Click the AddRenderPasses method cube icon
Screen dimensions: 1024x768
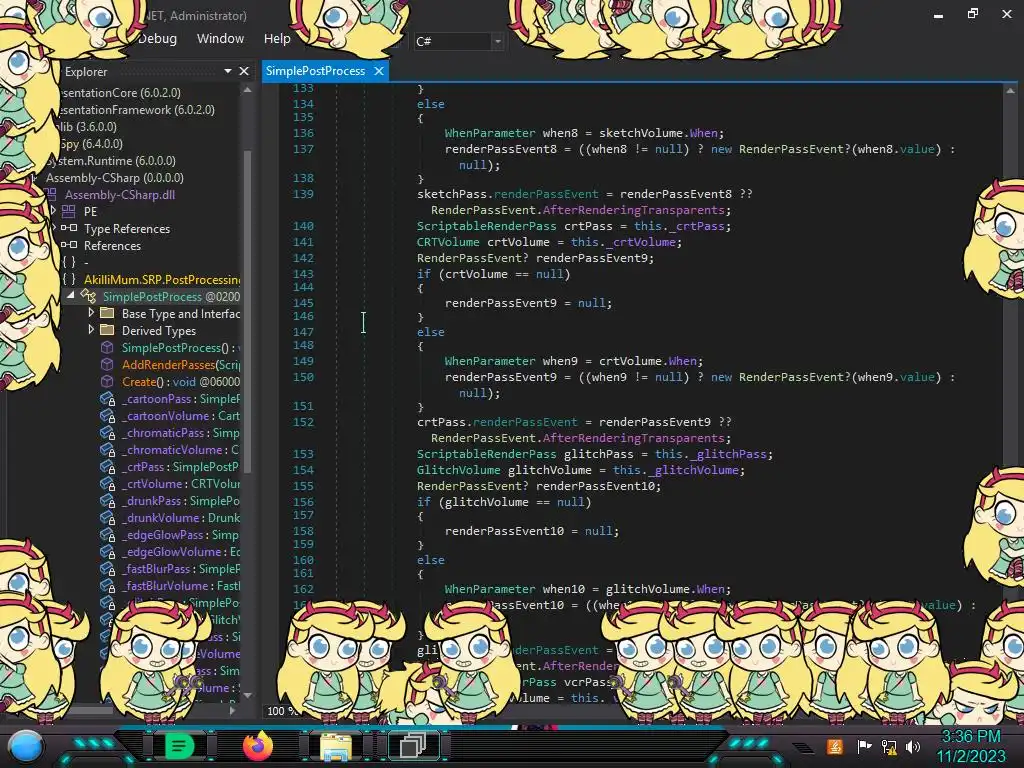pyautogui.click(x=107, y=364)
